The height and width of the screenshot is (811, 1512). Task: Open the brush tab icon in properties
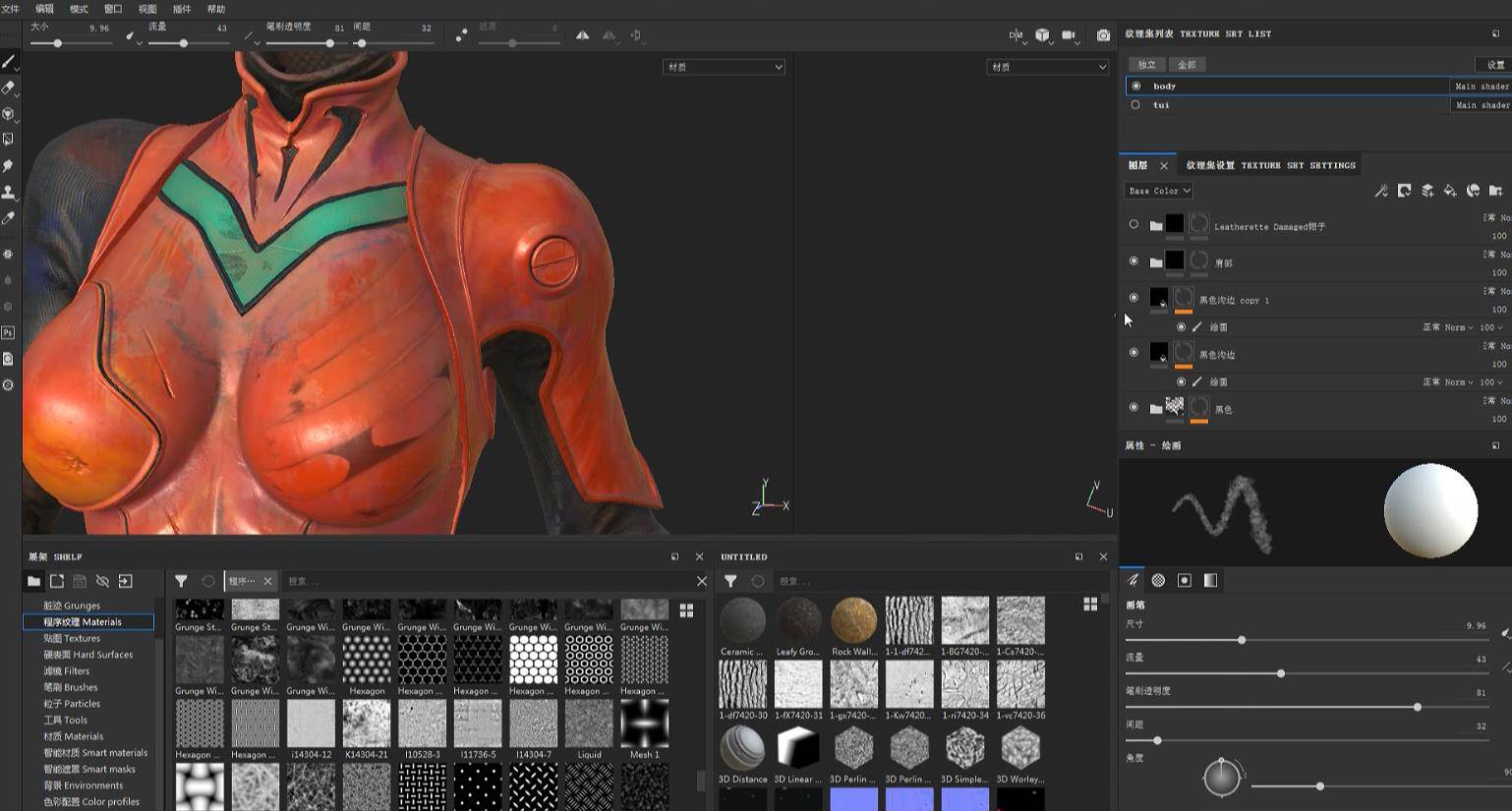[x=1133, y=580]
